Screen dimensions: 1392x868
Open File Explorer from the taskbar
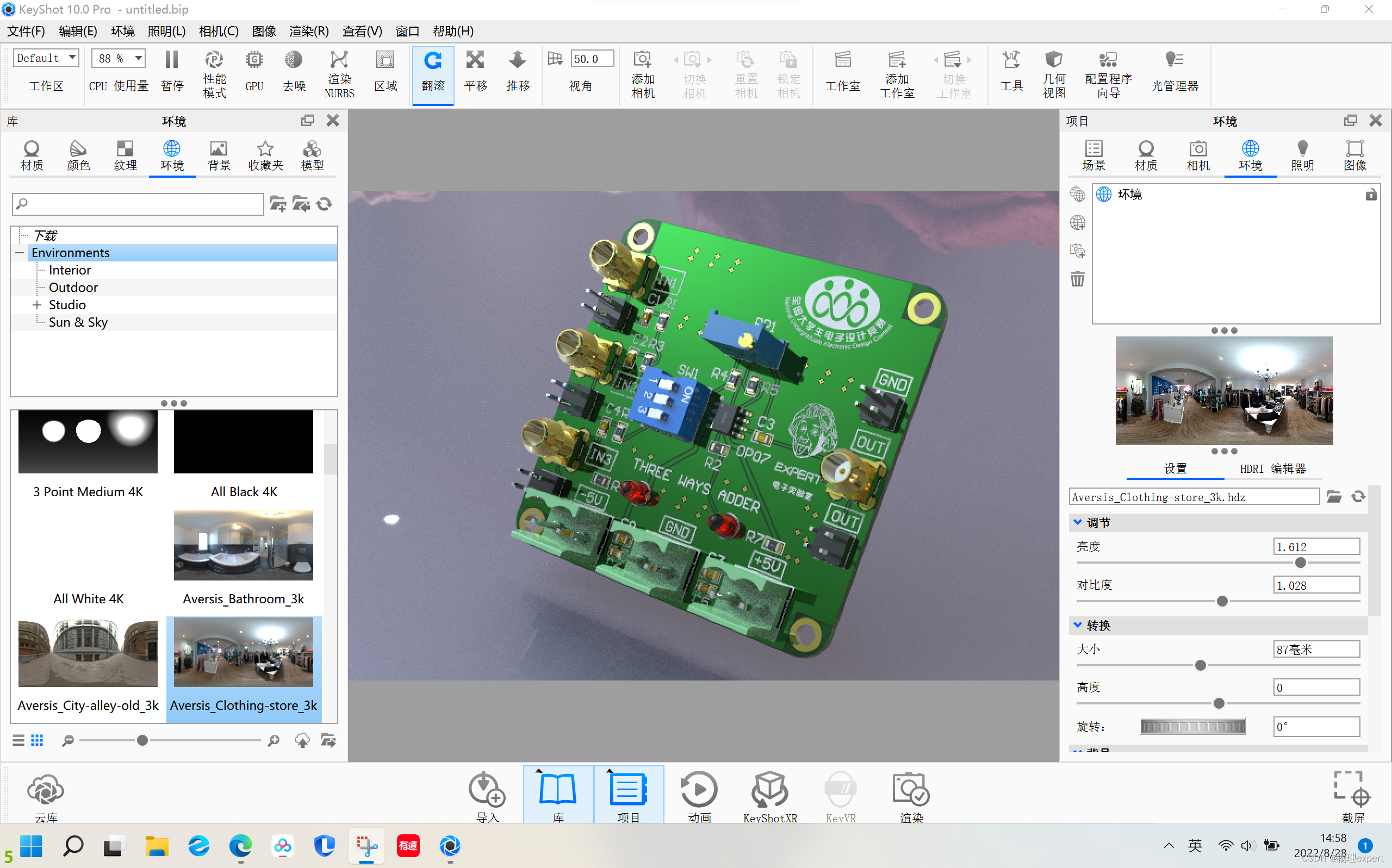point(156,846)
